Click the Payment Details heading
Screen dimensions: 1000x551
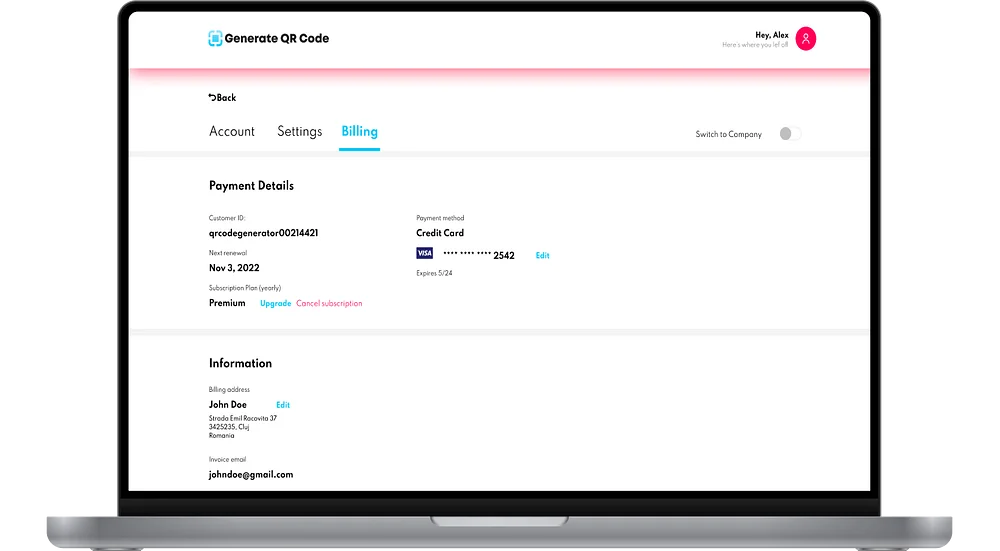pos(251,186)
